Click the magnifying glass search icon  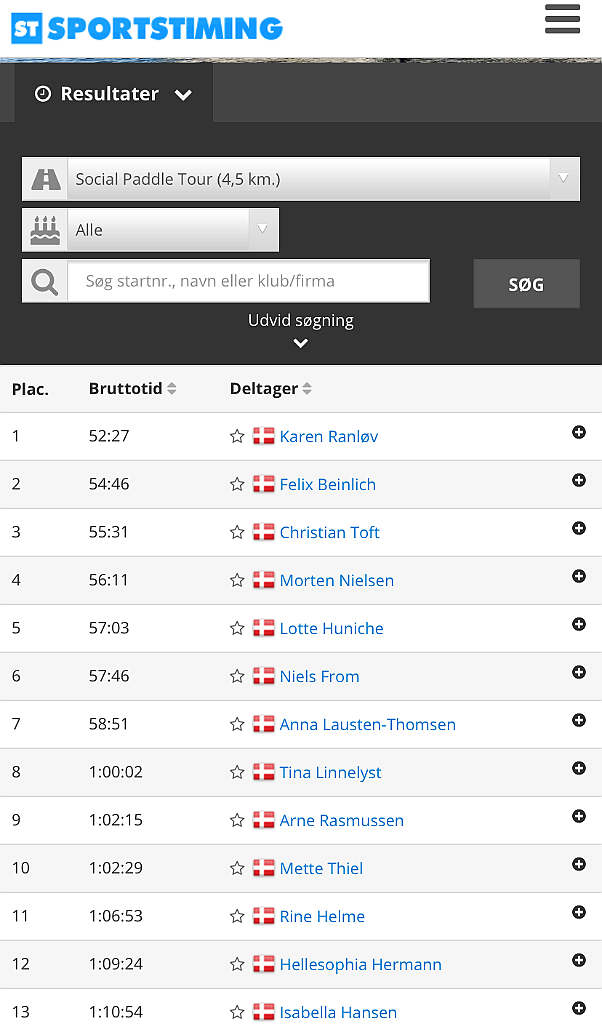tap(44, 281)
